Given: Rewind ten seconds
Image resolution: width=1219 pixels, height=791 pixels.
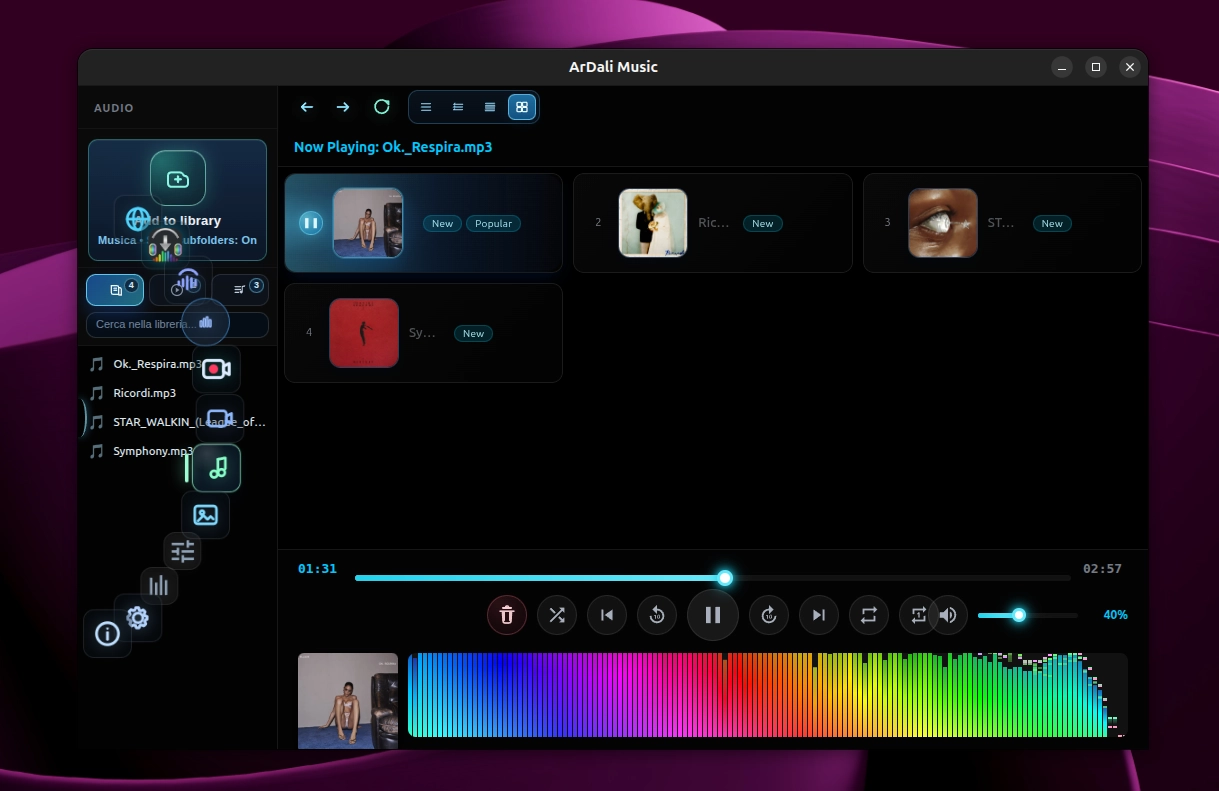Looking at the screenshot, I should (657, 615).
